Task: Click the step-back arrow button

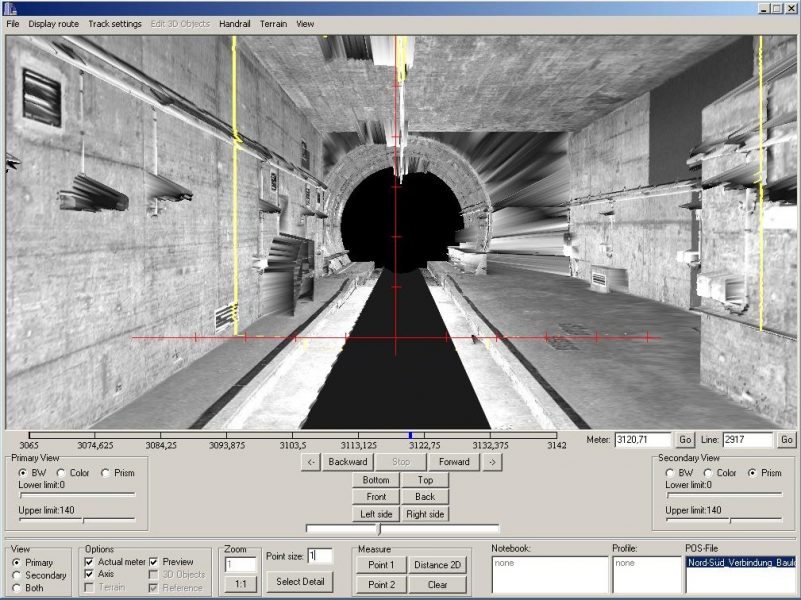Action: coord(312,462)
